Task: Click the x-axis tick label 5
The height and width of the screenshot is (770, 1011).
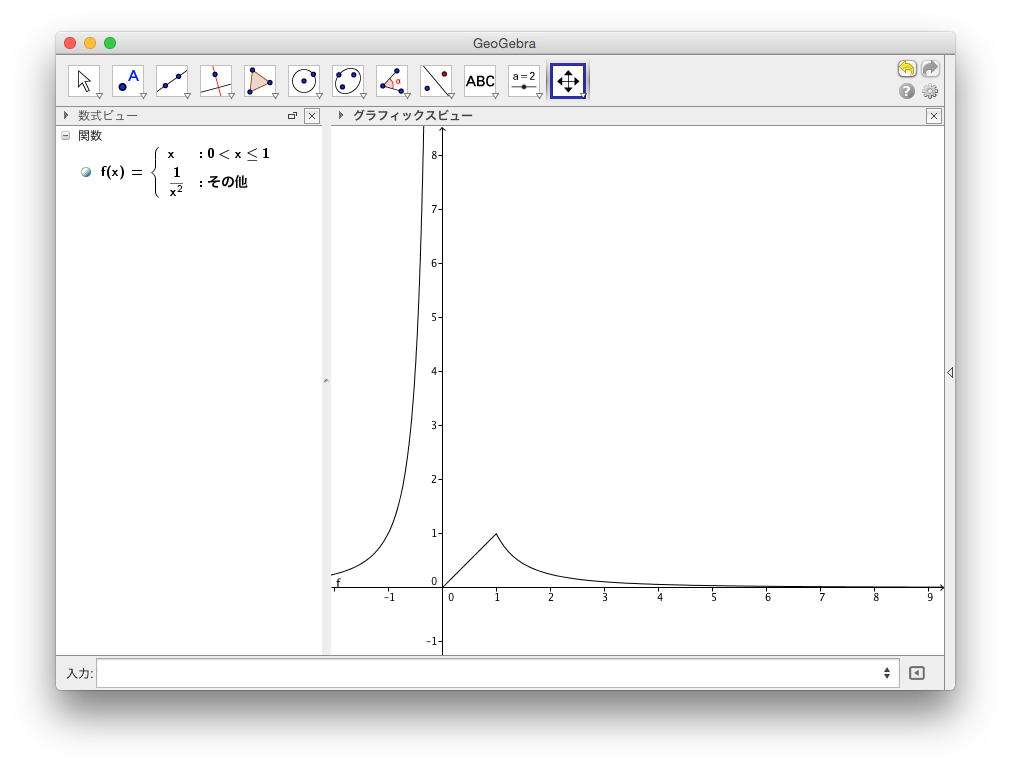Action: (714, 597)
